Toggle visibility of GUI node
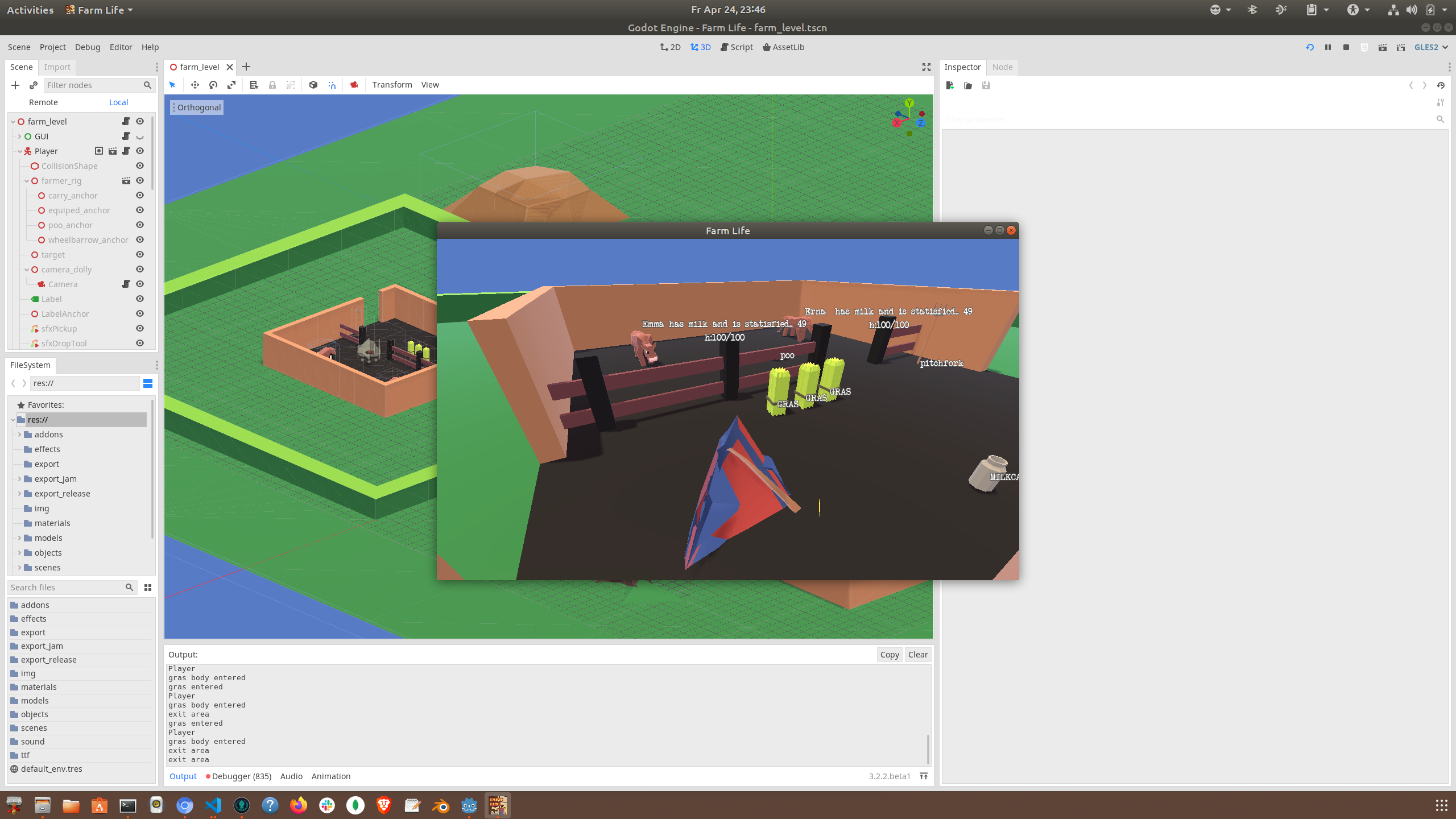Screen dimensions: 1456x819 coord(140,136)
